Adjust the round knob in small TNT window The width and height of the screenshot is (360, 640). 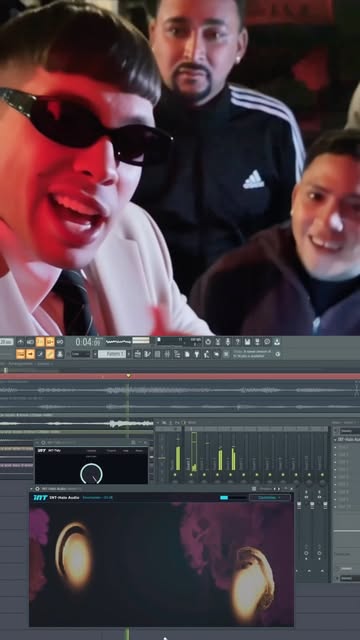(91, 474)
